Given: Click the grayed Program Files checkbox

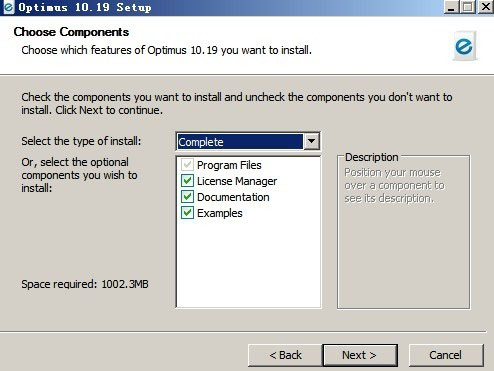Looking at the screenshot, I should pos(187,165).
